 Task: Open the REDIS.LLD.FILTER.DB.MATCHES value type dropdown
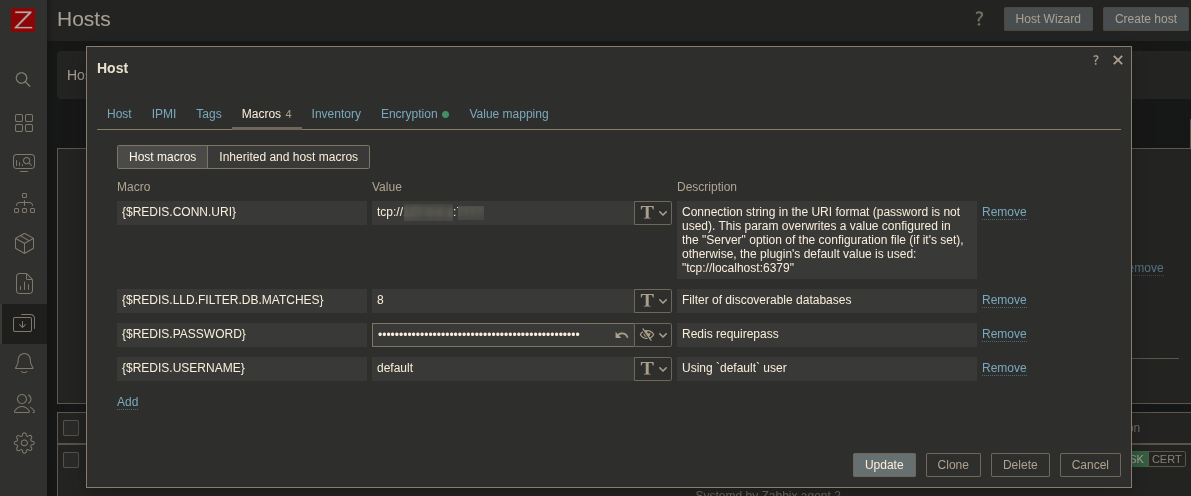652,301
